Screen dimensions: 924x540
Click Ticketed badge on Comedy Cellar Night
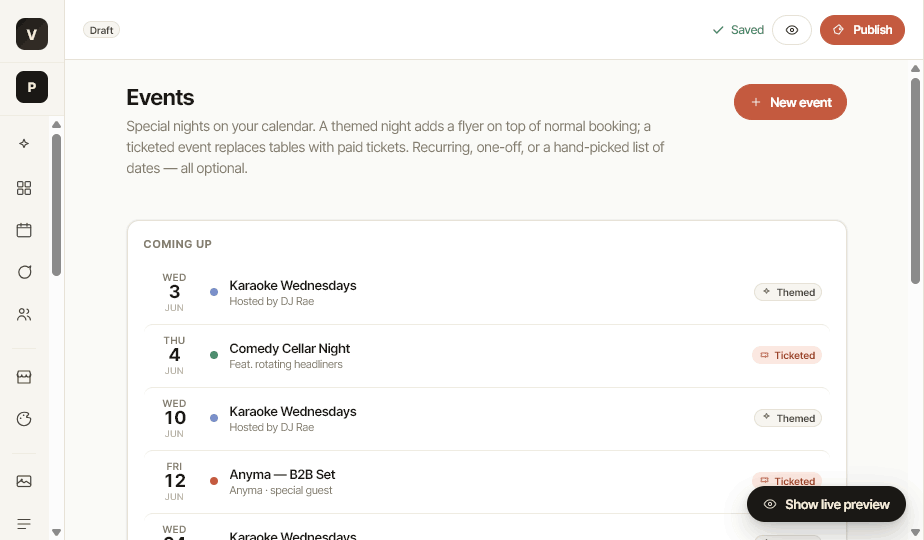pyautogui.click(x=787, y=355)
